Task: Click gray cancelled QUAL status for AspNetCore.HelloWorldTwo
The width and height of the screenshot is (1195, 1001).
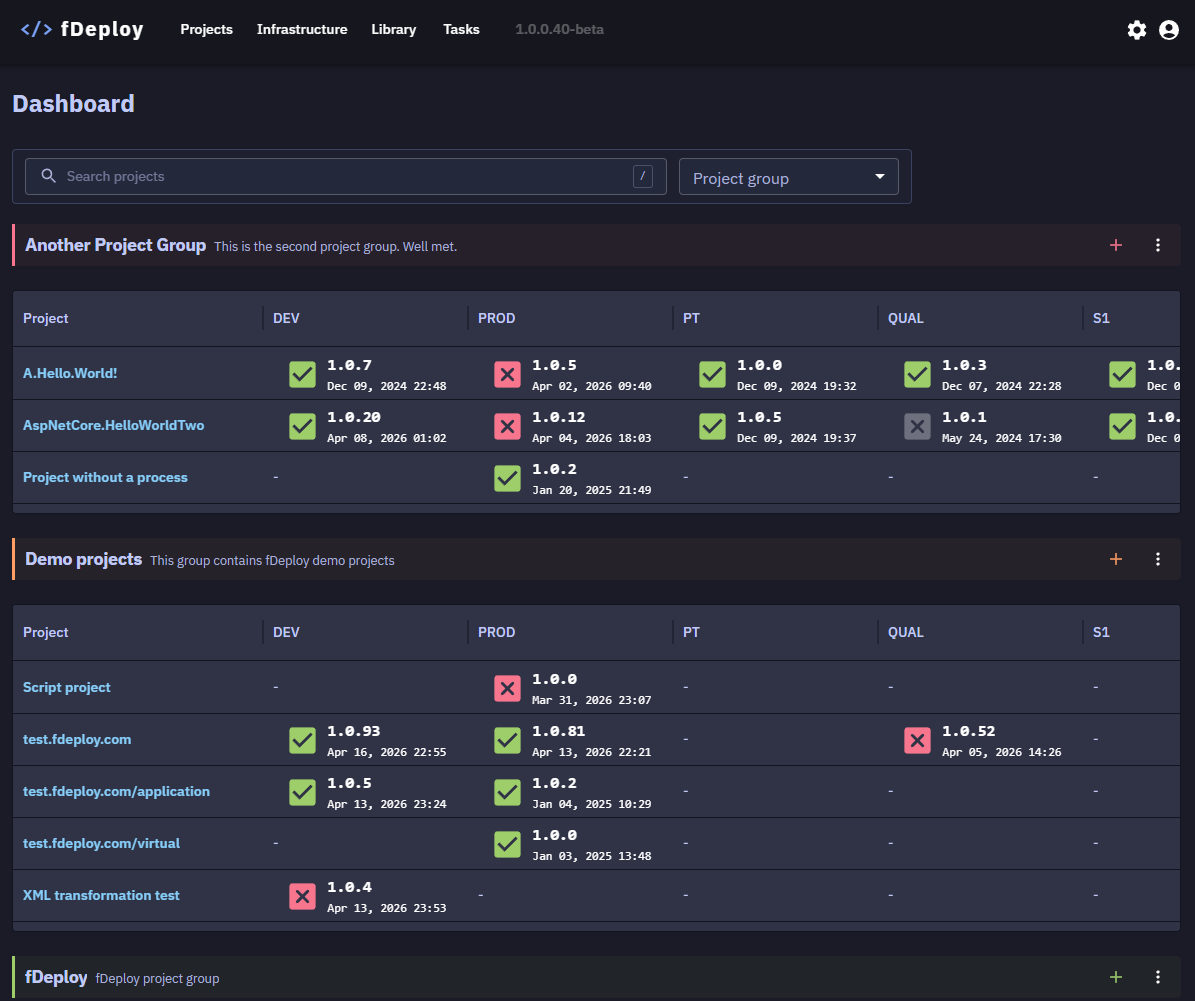Action: [x=918, y=426]
